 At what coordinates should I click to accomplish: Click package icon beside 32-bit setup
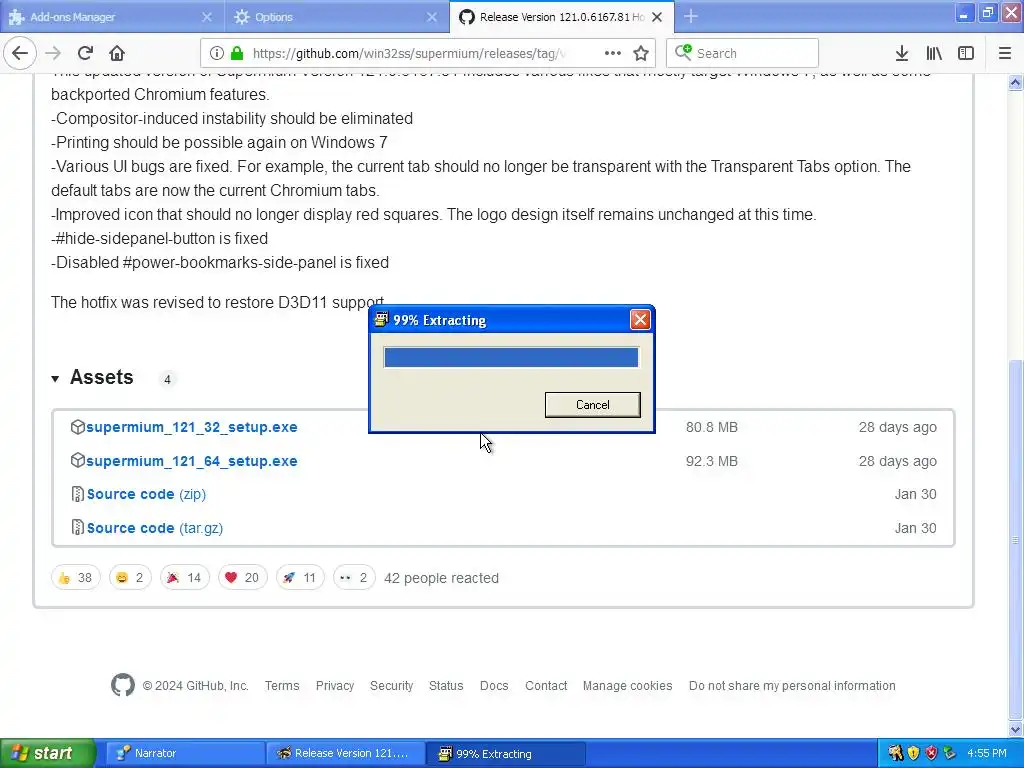coord(78,427)
